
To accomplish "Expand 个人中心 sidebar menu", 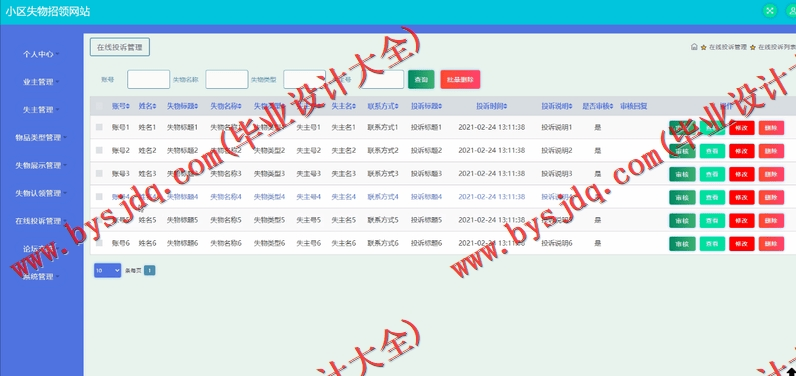I will 41,54.
